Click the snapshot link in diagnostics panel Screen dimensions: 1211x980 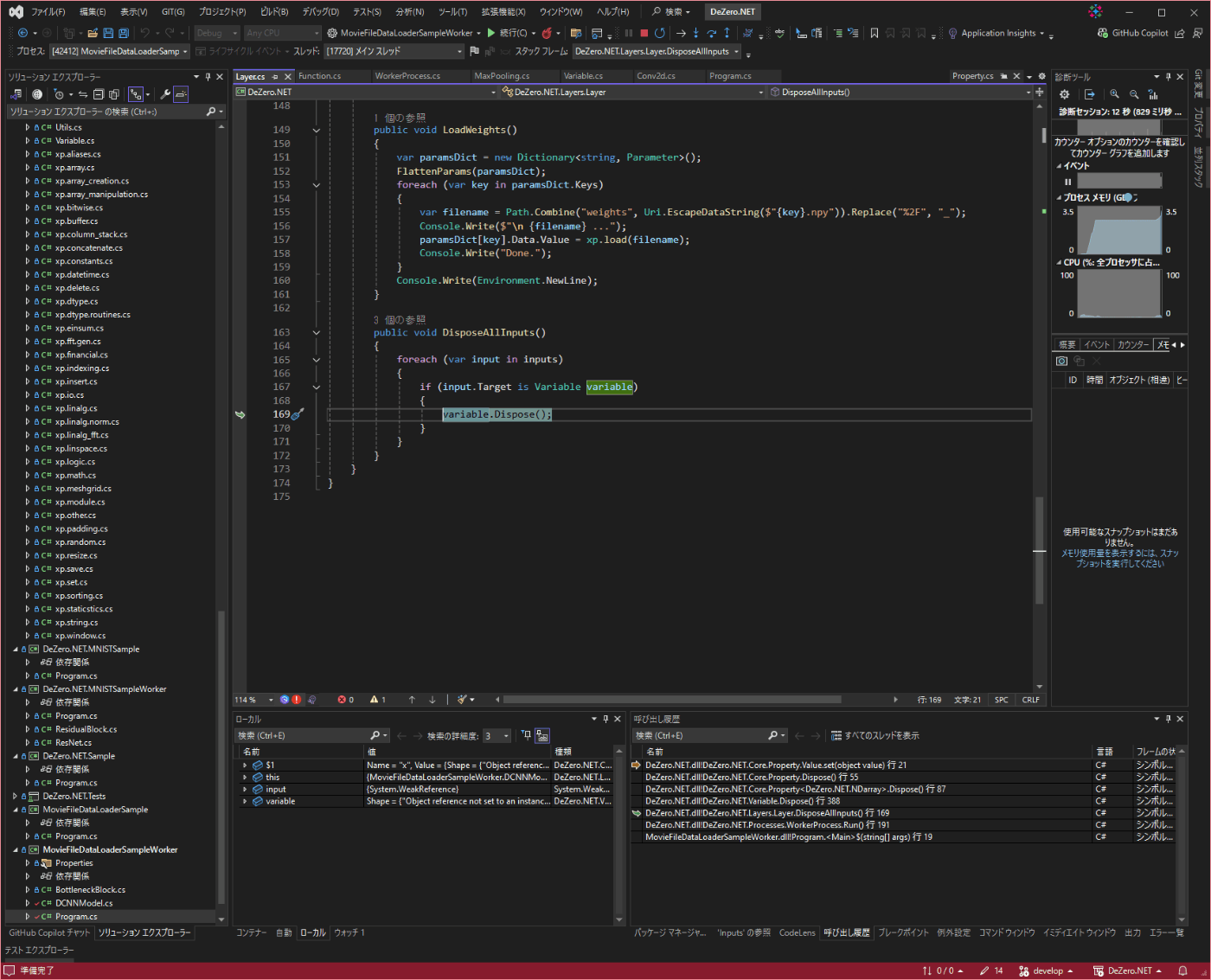click(1120, 558)
